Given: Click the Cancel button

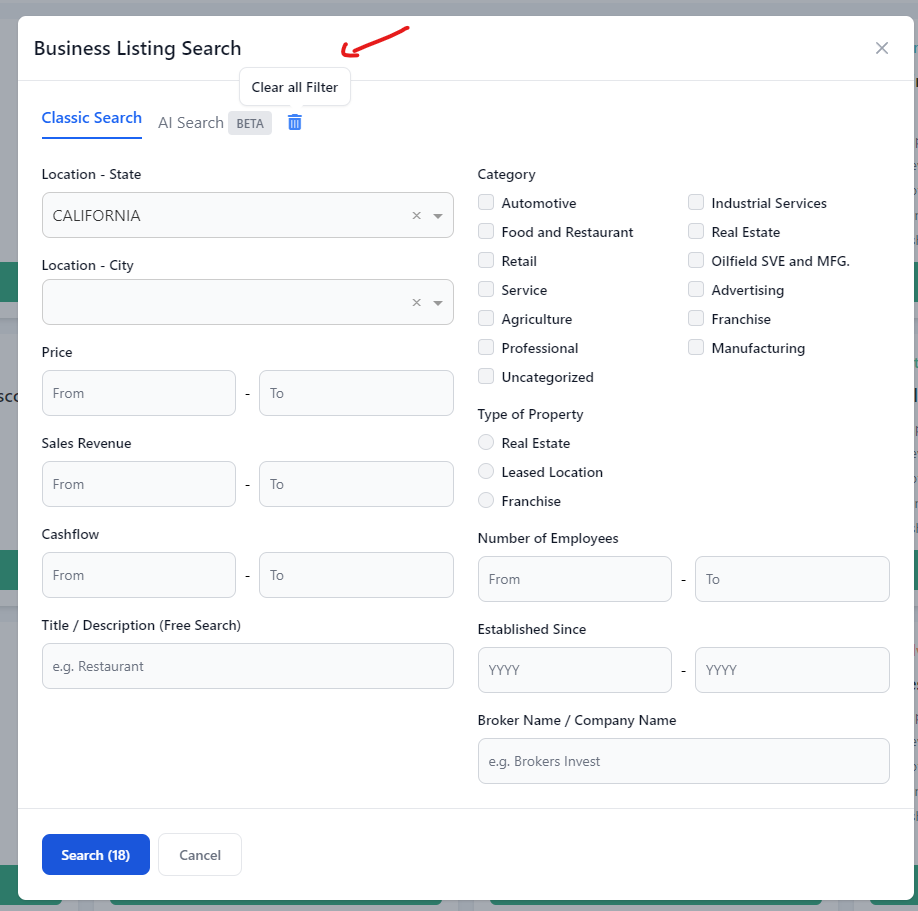Looking at the screenshot, I should (200, 855).
